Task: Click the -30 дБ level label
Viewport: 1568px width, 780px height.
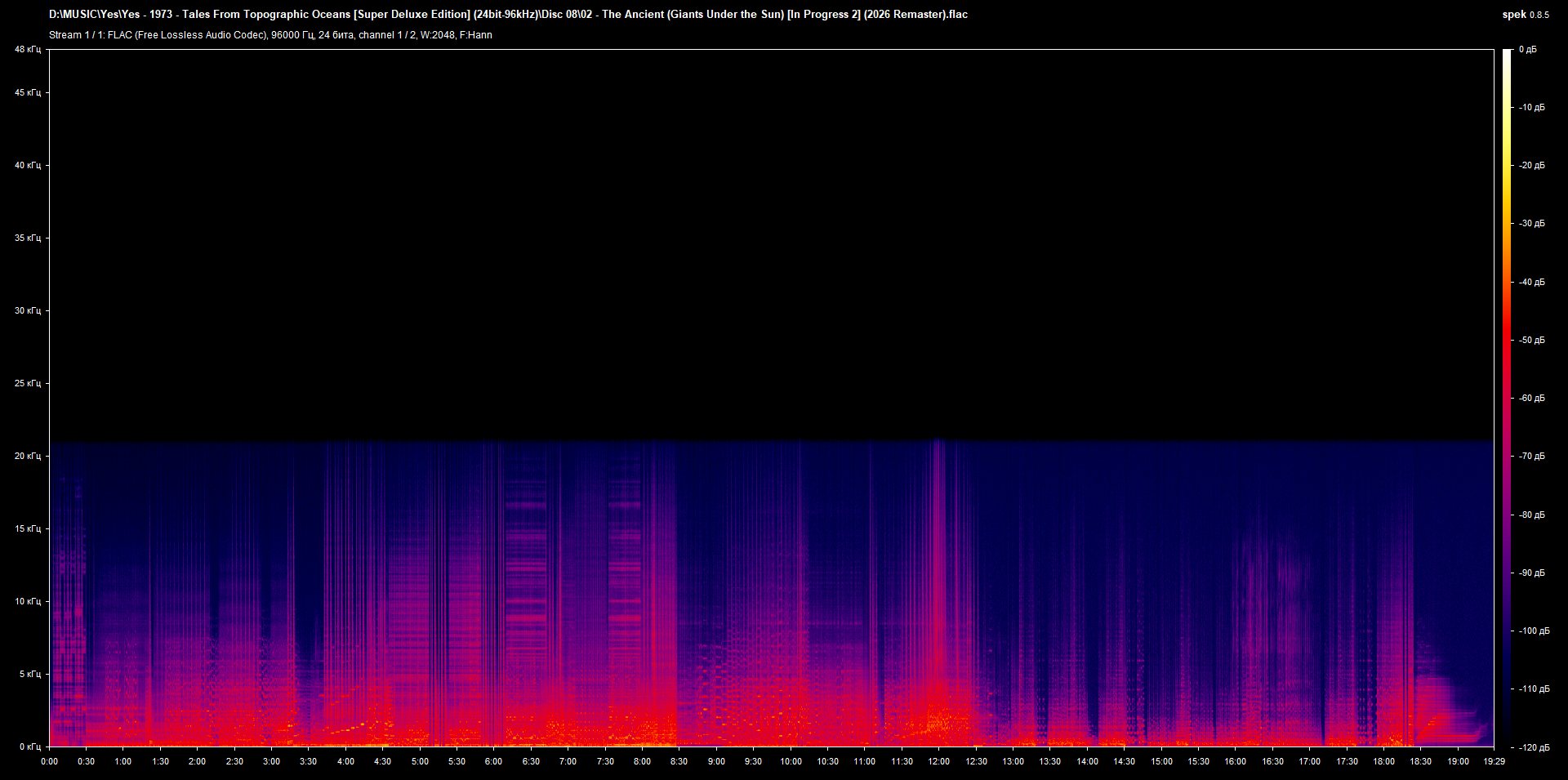Action: (x=1532, y=223)
